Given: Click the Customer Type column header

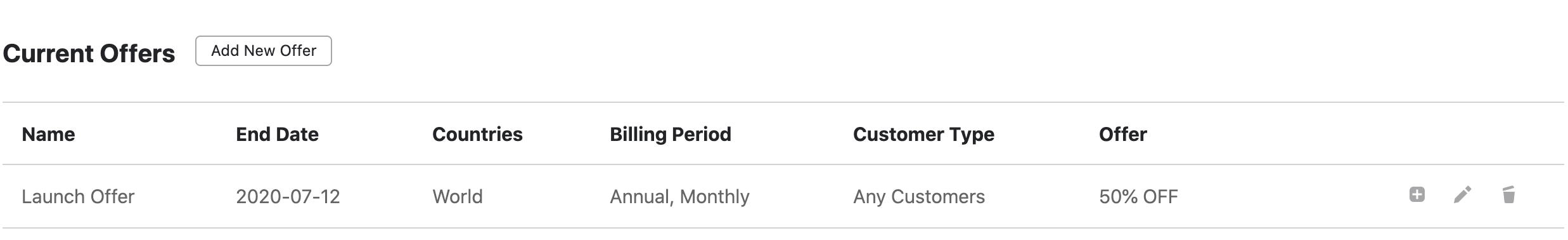Looking at the screenshot, I should click(x=923, y=134).
